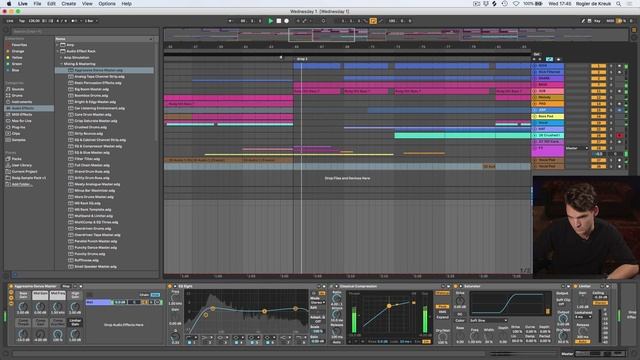Toggle EQ Eight device activator

pyautogui.click(x=171, y=287)
